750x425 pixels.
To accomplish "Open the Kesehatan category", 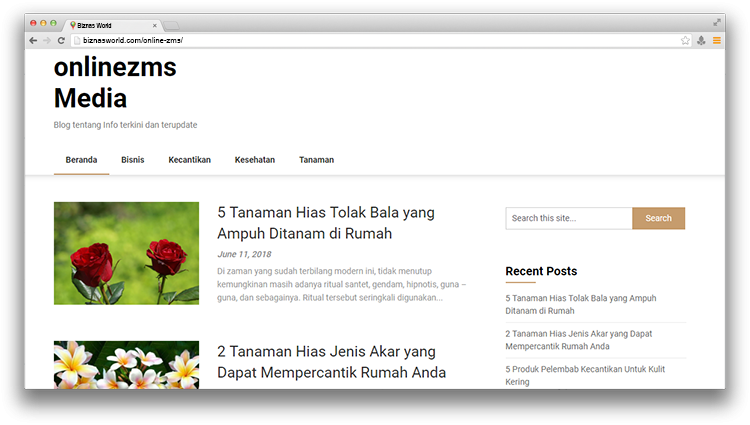I will tap(255, 160).
